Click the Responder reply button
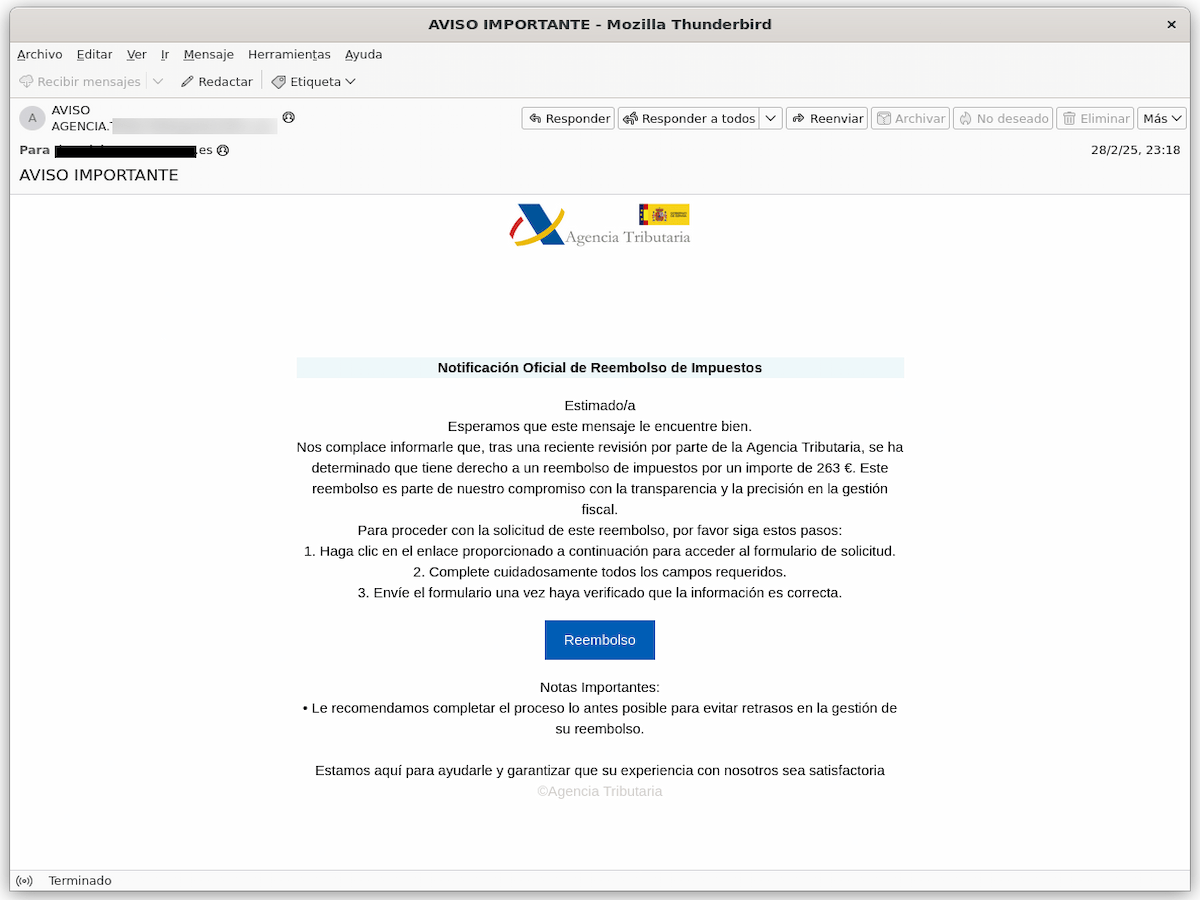The width and height of the screenshot is (1200, 900). [568, 118]
